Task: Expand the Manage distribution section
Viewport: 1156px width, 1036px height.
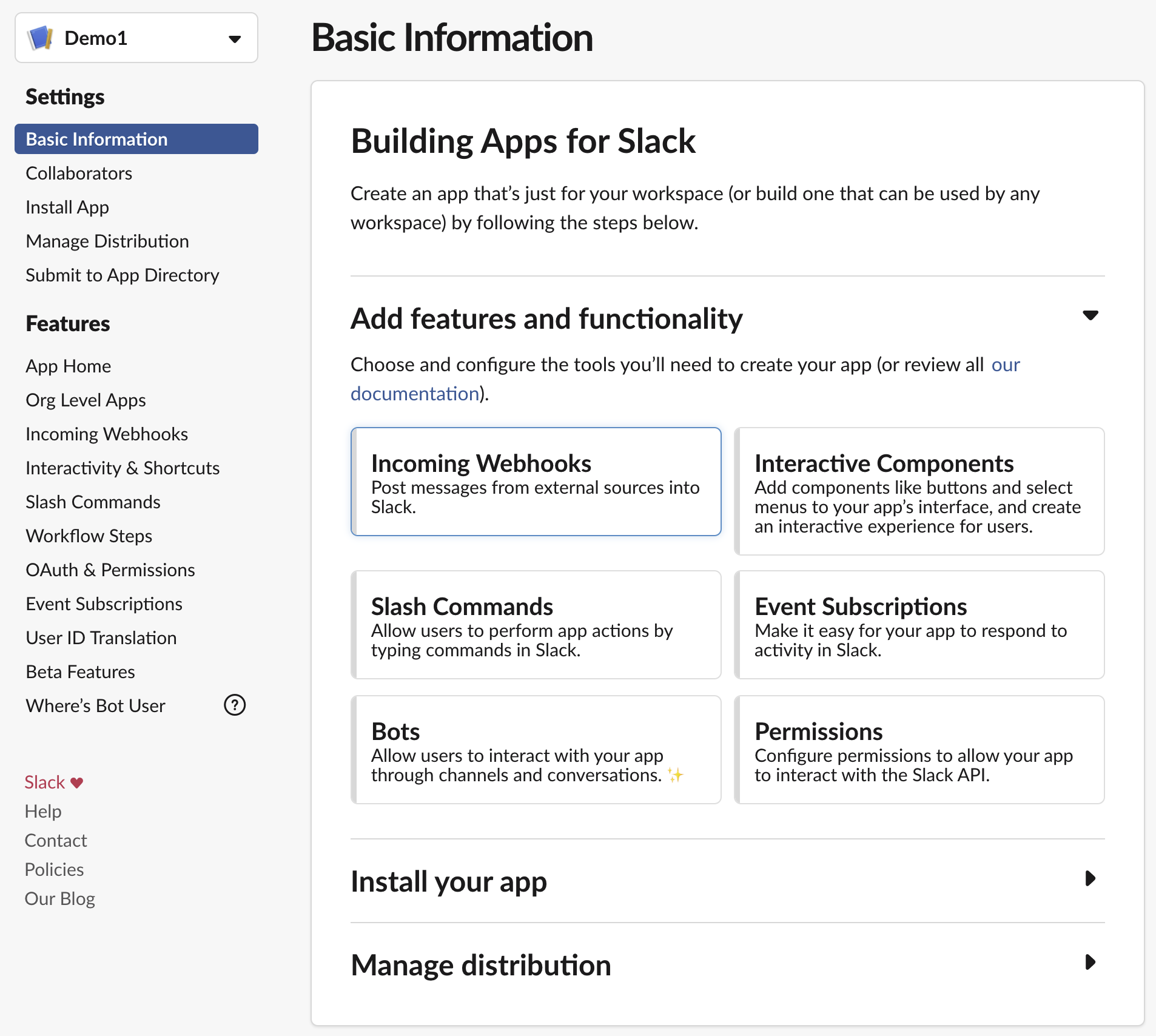Action: coord(1090,962)
